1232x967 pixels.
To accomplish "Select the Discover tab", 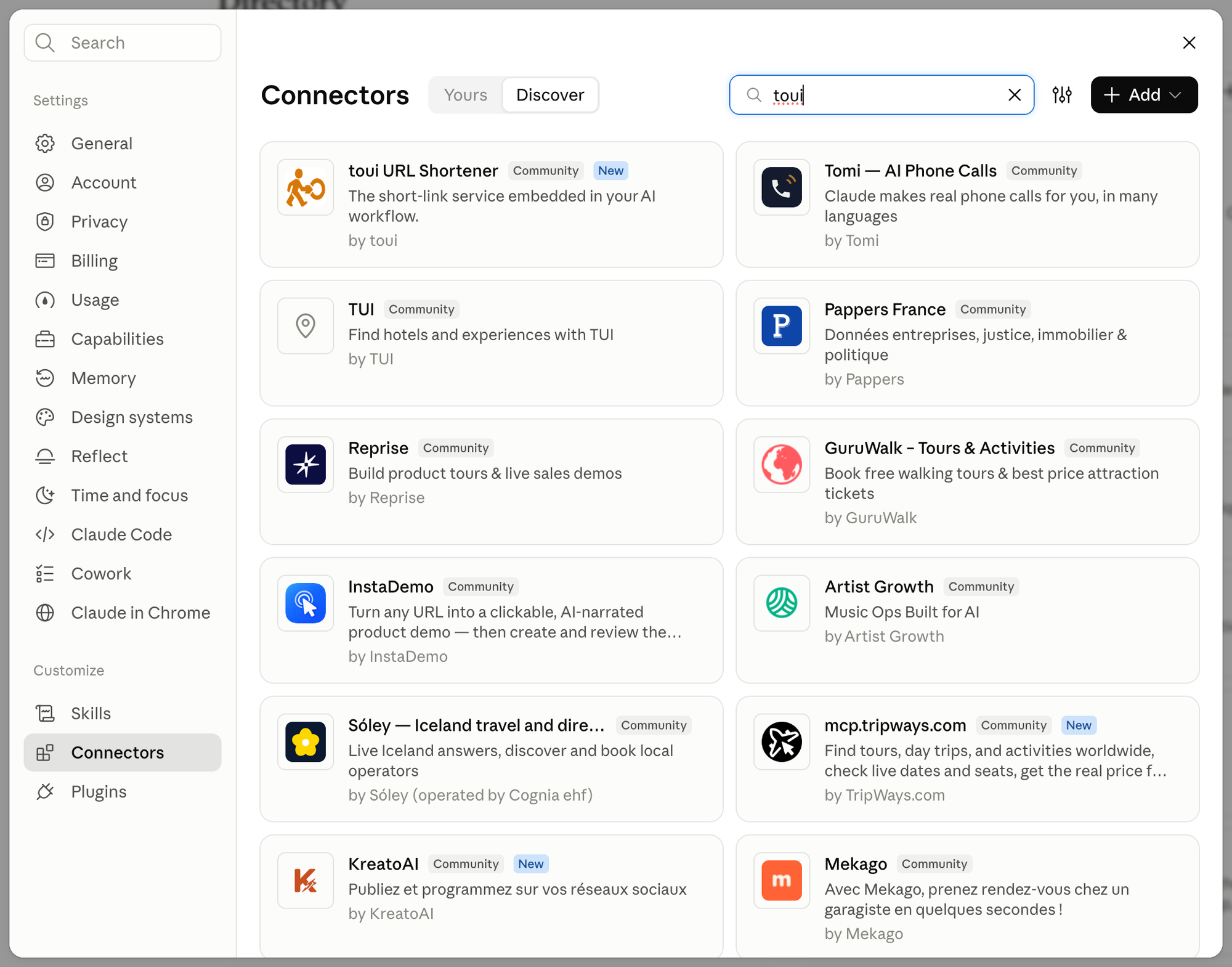I will 550,95.
